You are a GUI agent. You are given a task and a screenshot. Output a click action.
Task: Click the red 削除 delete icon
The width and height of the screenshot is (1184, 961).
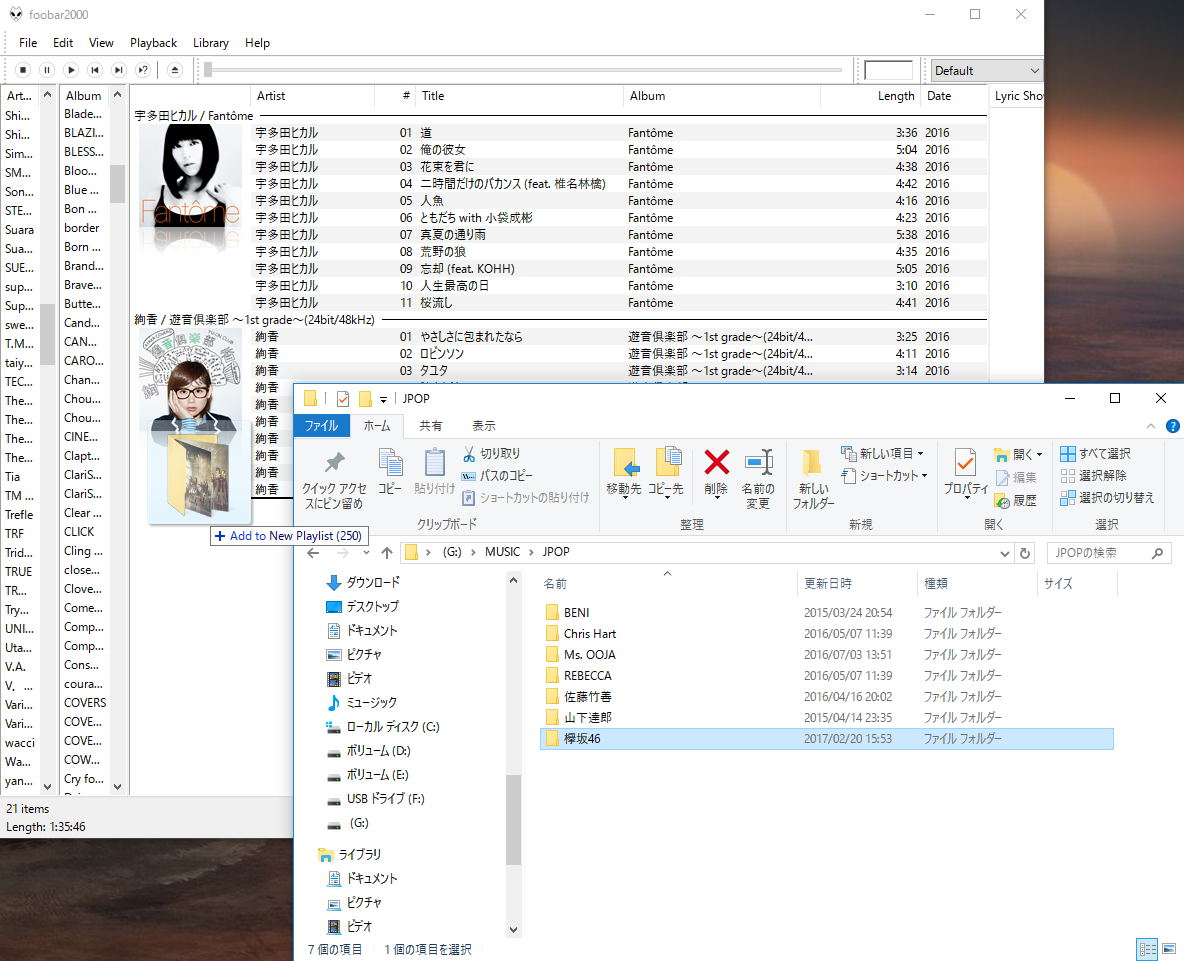tap(717, 462)
